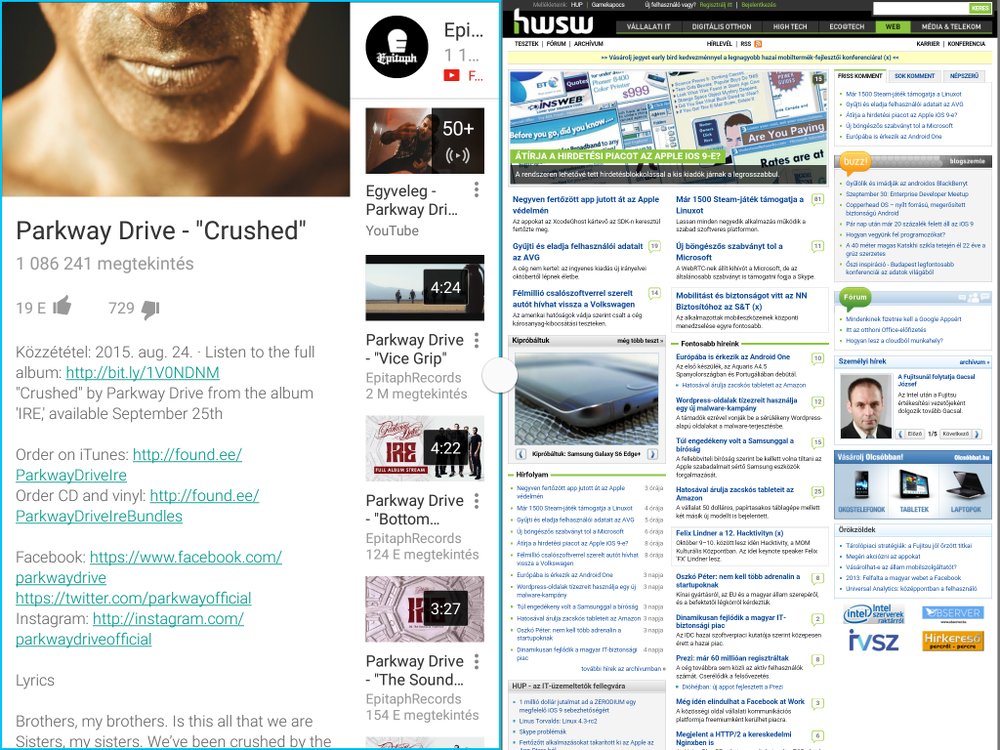Click the orange RSS feed icon
Viewport: 1000px width, 750px height.
(758, 44)
